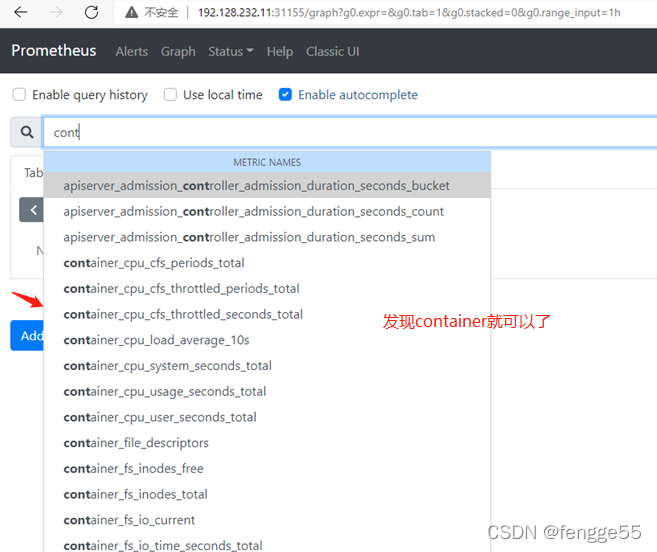The image size is (657, 552).
Task: Select container_fs_io_time_seconds_total metric
Action: [x=267, y=544]
